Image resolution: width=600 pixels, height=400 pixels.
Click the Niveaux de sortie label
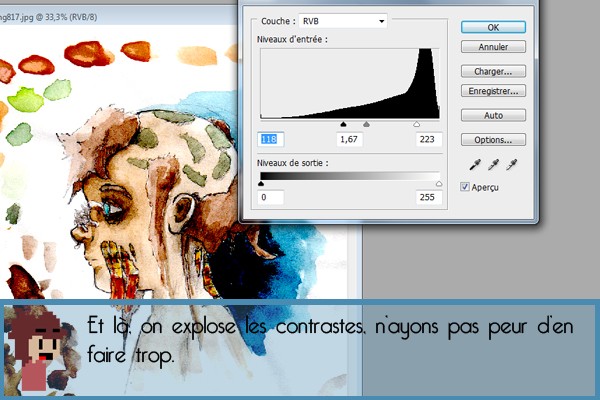coord(292,163)
